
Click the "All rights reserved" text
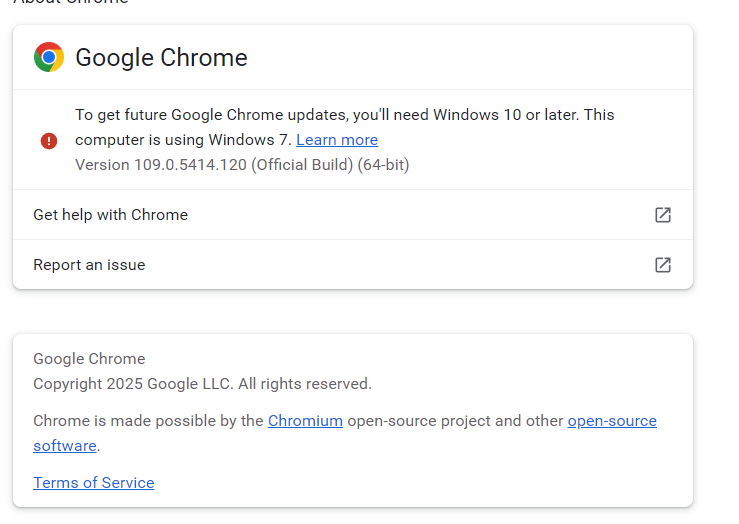[305, 384]
